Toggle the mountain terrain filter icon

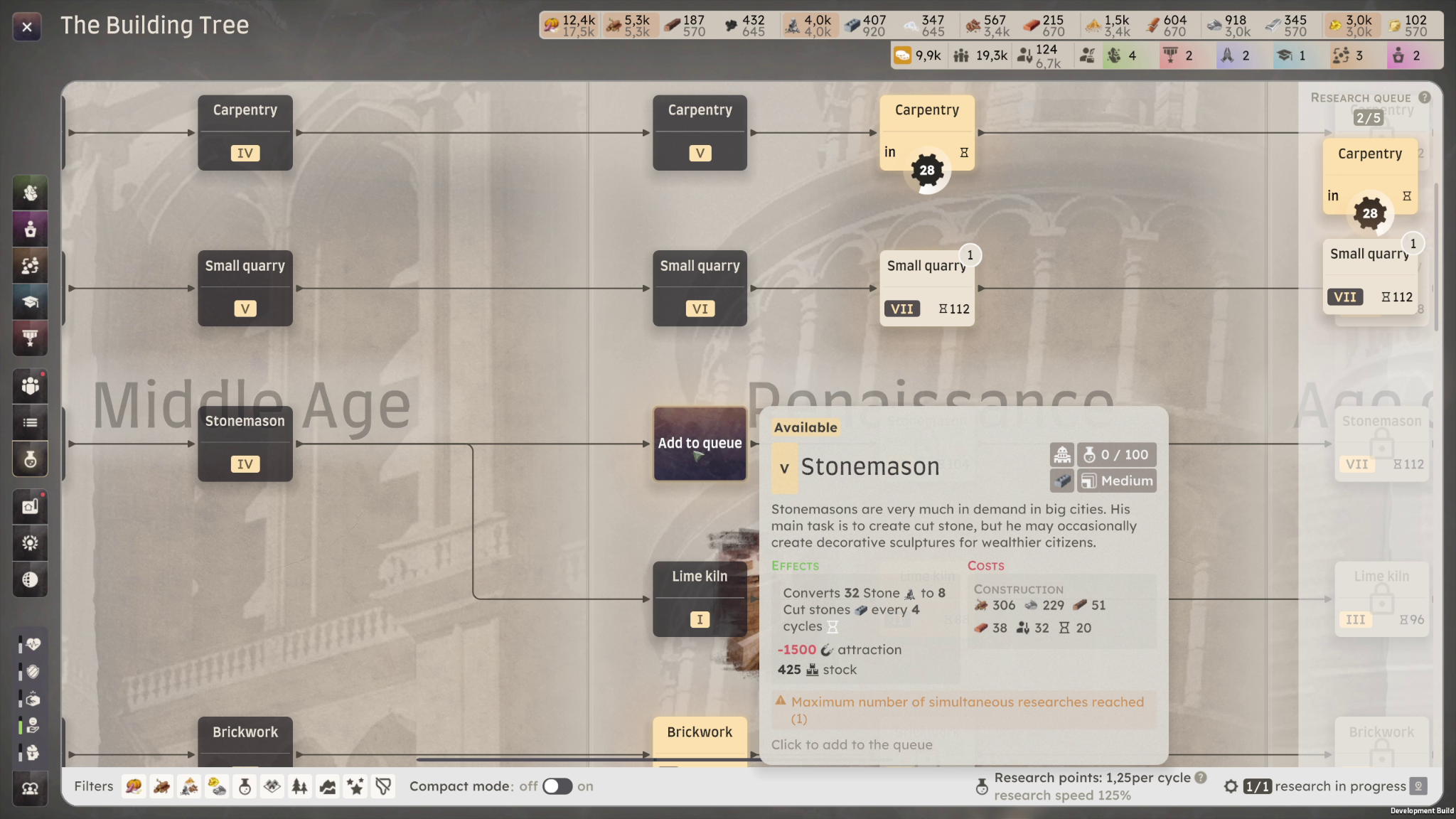pos(328,786)
